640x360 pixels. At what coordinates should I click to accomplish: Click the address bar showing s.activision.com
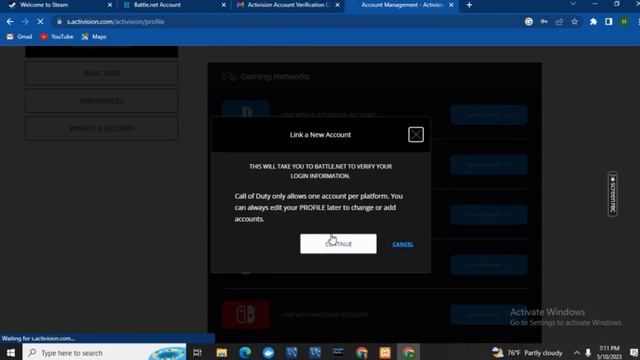click(x=286, y=22)
